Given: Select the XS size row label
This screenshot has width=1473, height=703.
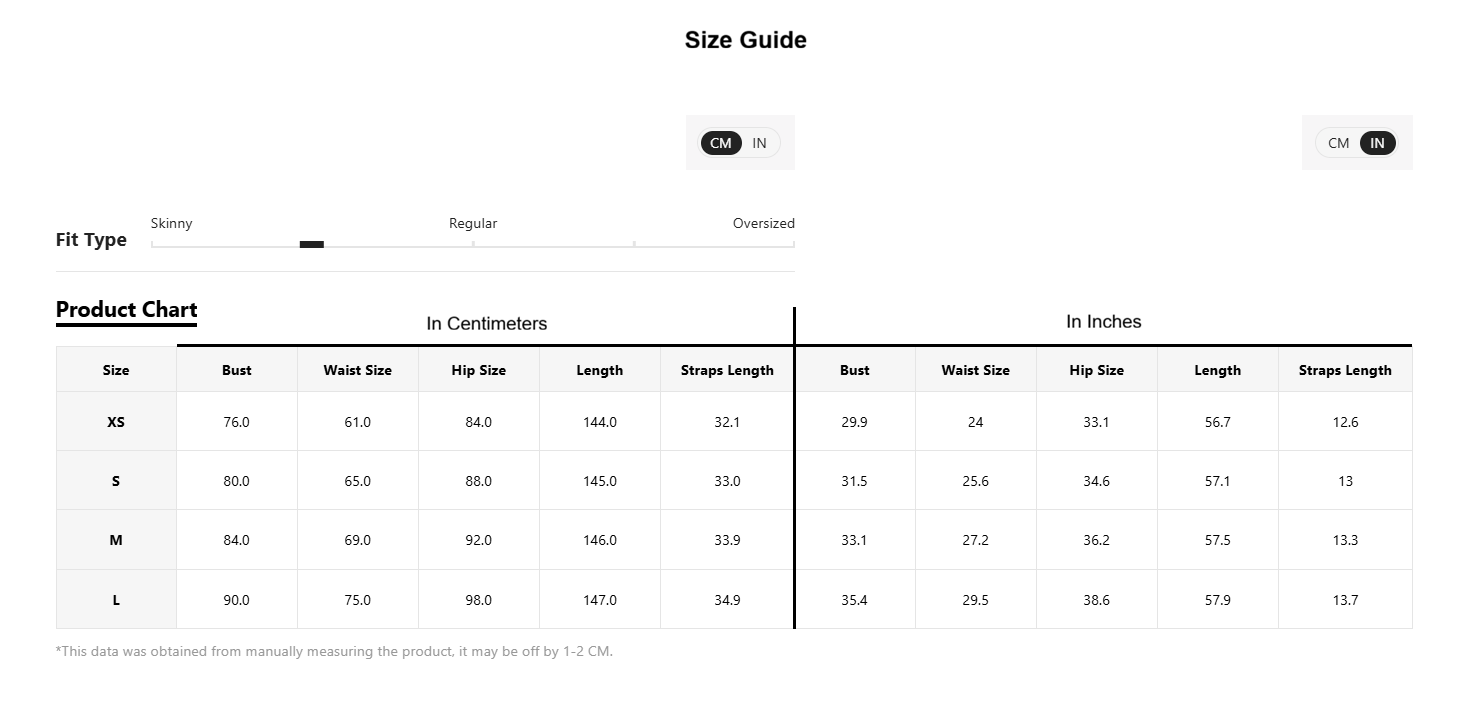Looking at the screenshot, I should pos(116,422).
